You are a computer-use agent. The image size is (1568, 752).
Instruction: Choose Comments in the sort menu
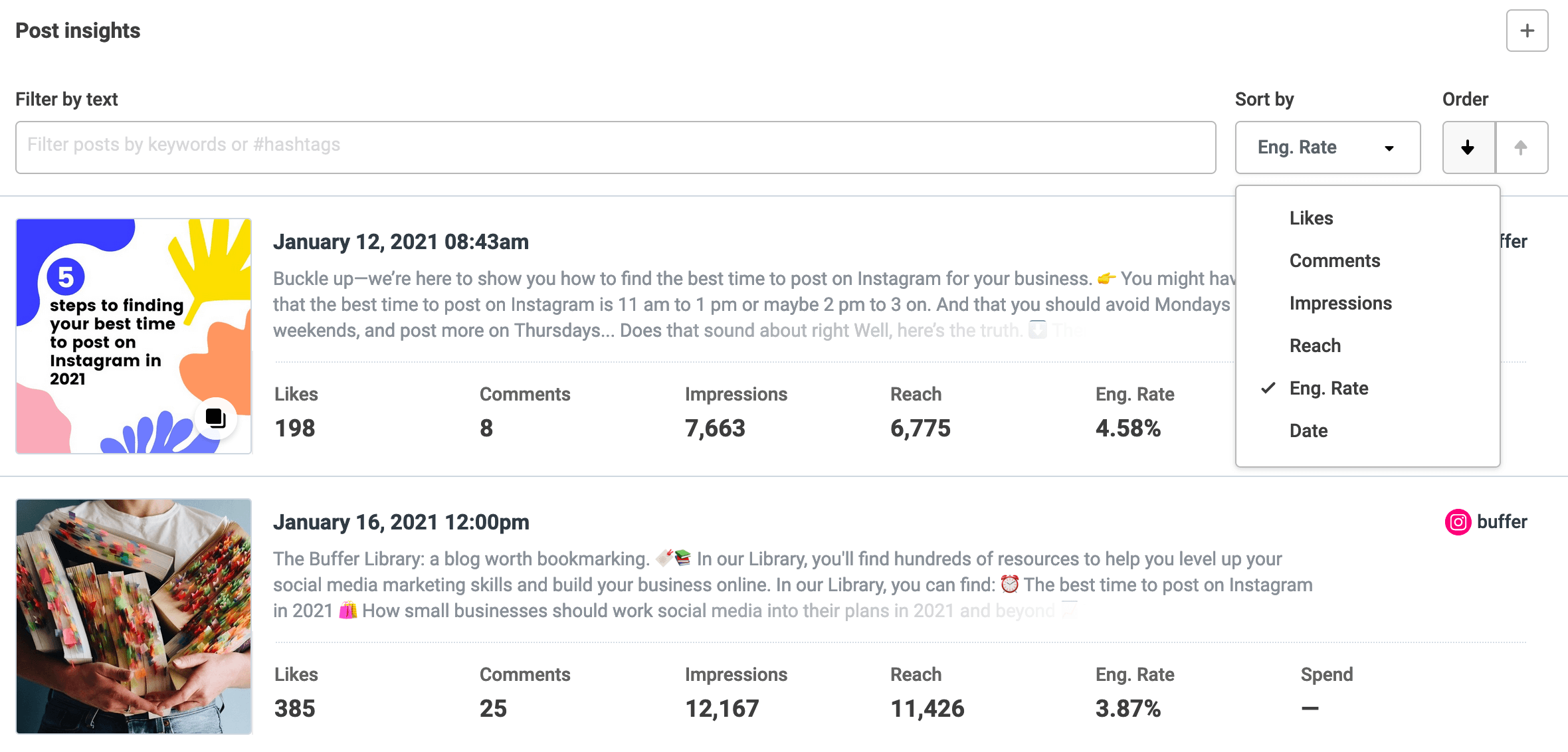tap(1334, 260)
